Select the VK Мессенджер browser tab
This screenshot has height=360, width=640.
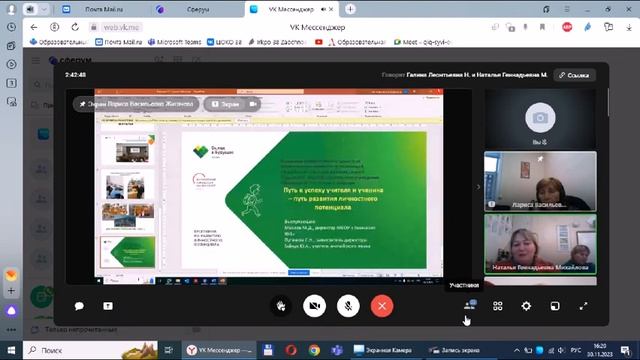pyautogui.click(x=291, y=9)
